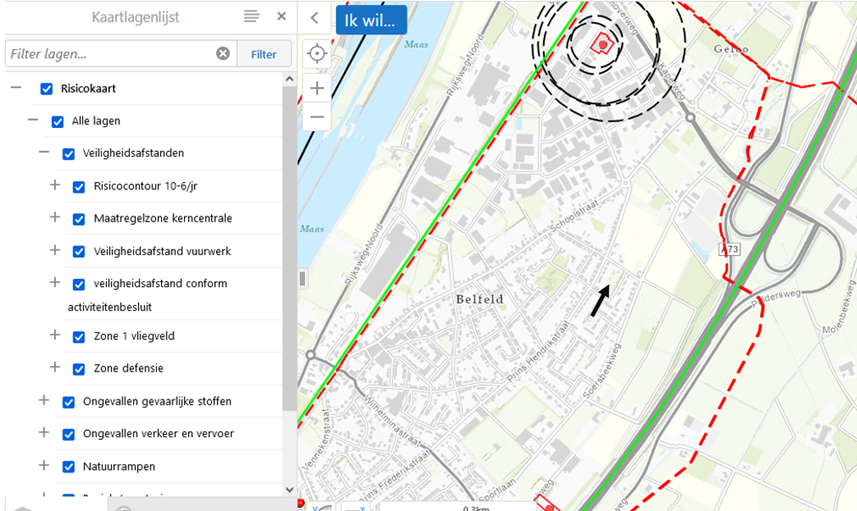Select the Natuurrampen label
The width and height of the screenshot is (857, 511).
pos(119,467)
